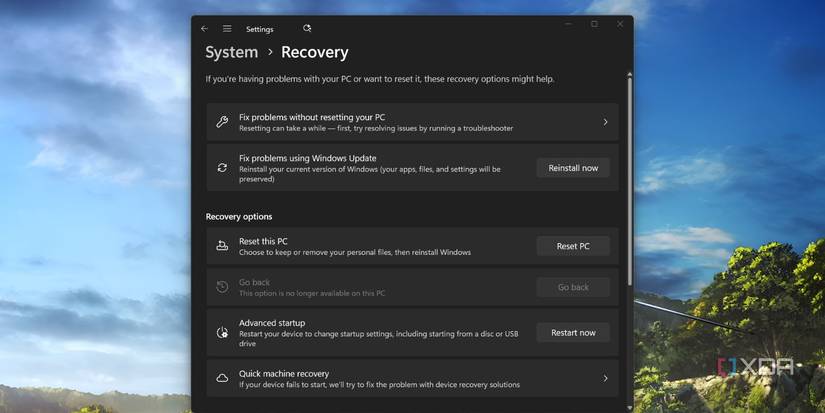
Task: Click the Quick machine recovery cloud icon
Action: (x=222, y=378)
